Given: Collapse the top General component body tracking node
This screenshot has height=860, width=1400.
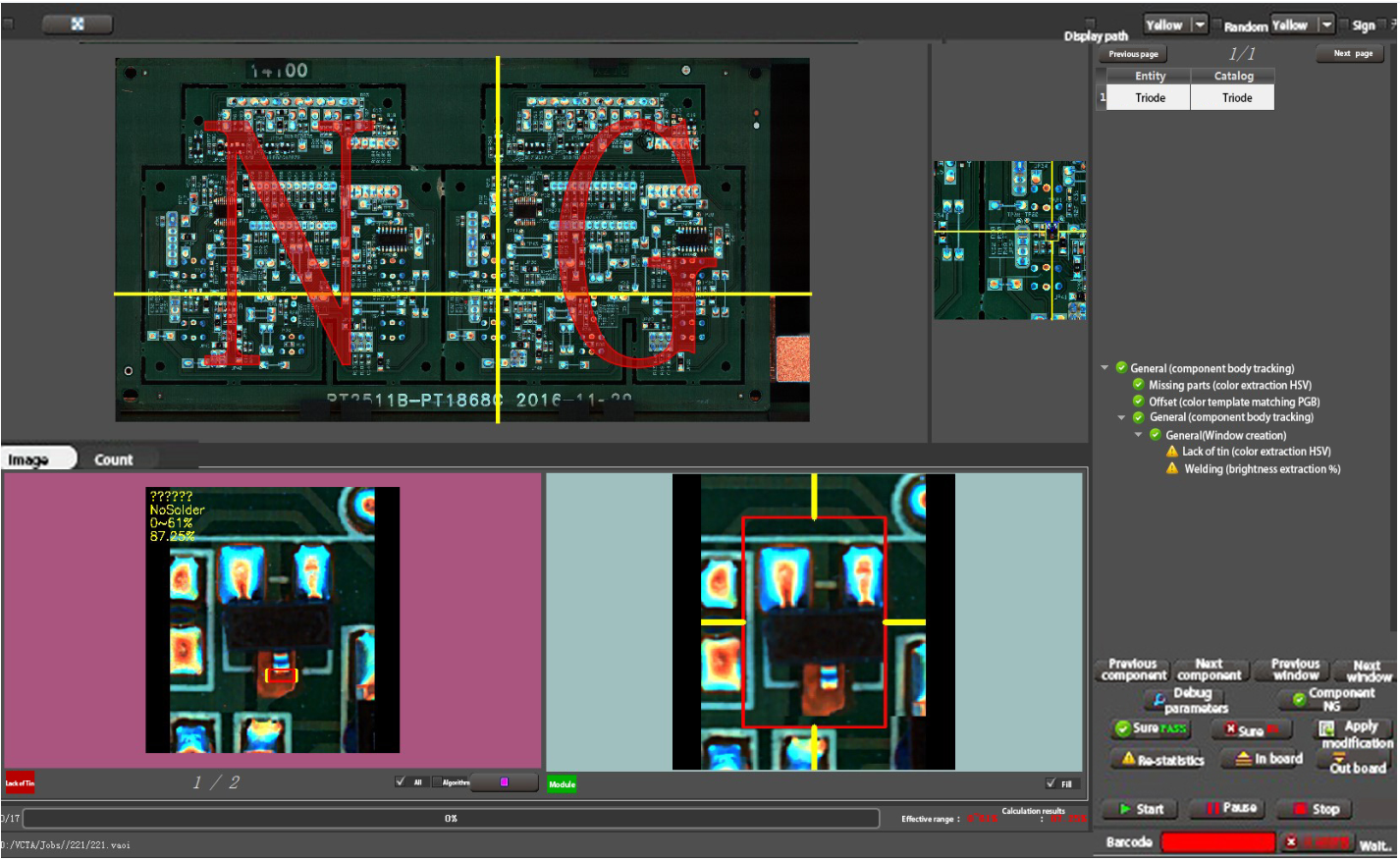Looking at the screenshot, I should [x=1104, y=368].
